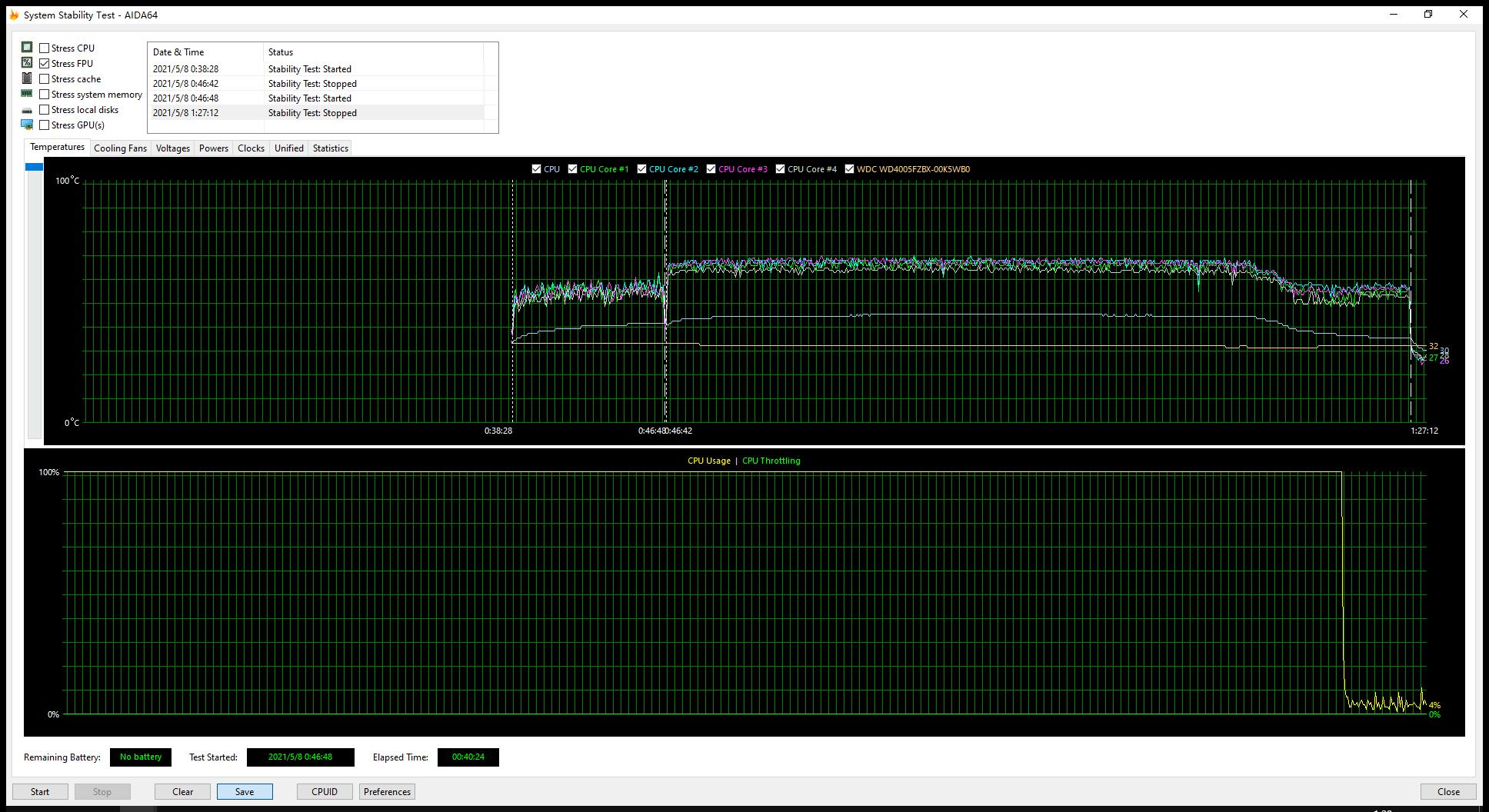This screenshot has width=1489, height=812.
Task: Switch to the Voltages tab
Action: coord(172,148)
